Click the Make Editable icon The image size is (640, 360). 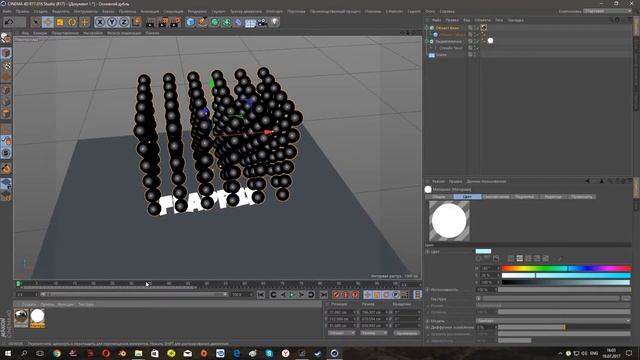tap(6, 38)
